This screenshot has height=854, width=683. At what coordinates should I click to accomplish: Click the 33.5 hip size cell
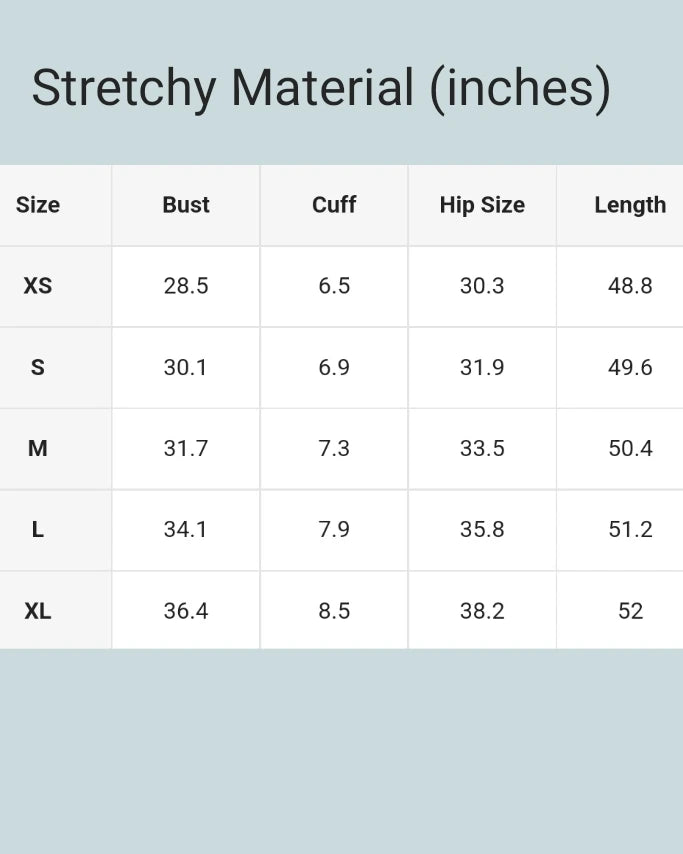[482, 448]
